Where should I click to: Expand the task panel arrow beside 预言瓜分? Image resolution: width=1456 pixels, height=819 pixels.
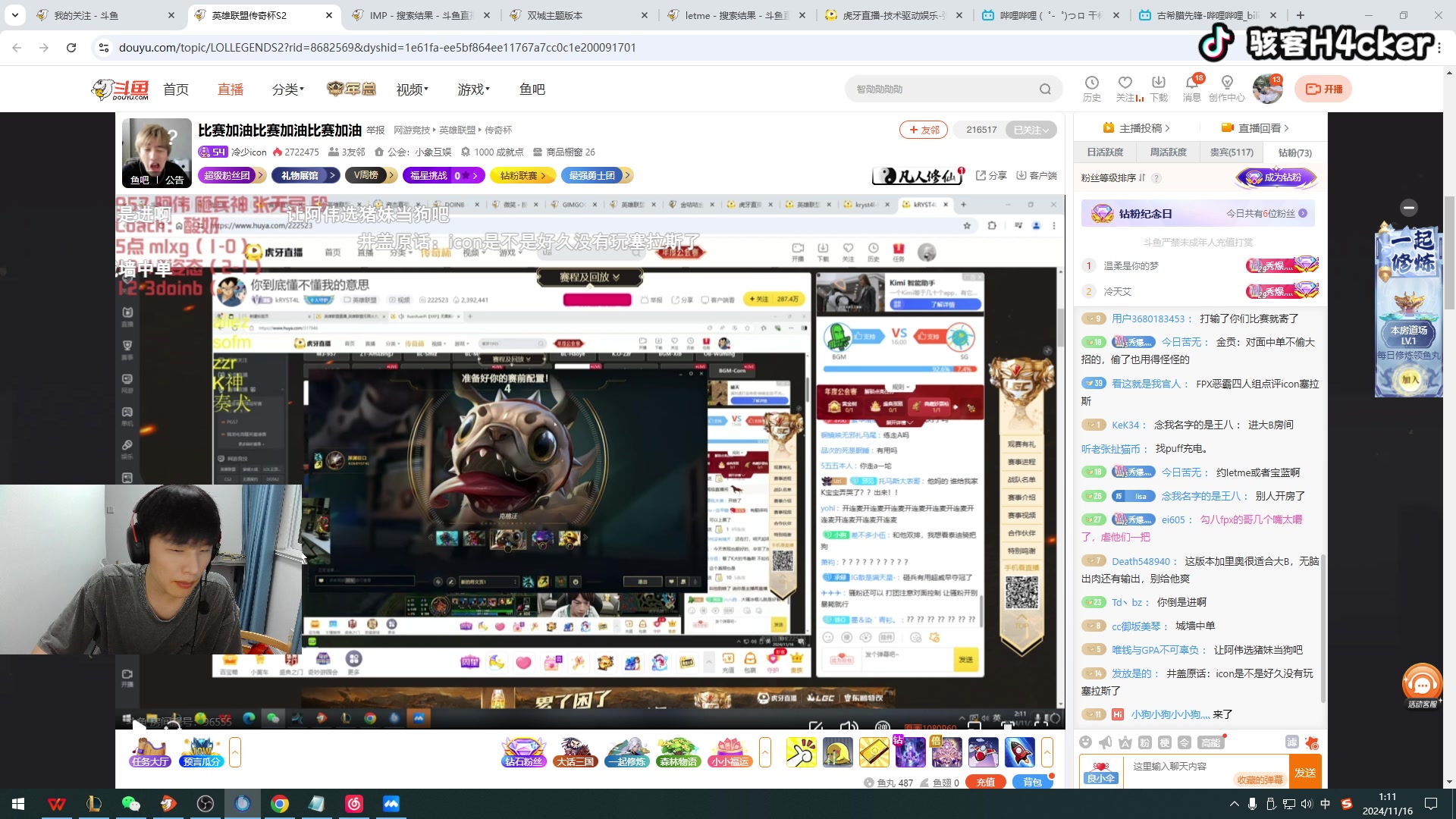(235, 752)
